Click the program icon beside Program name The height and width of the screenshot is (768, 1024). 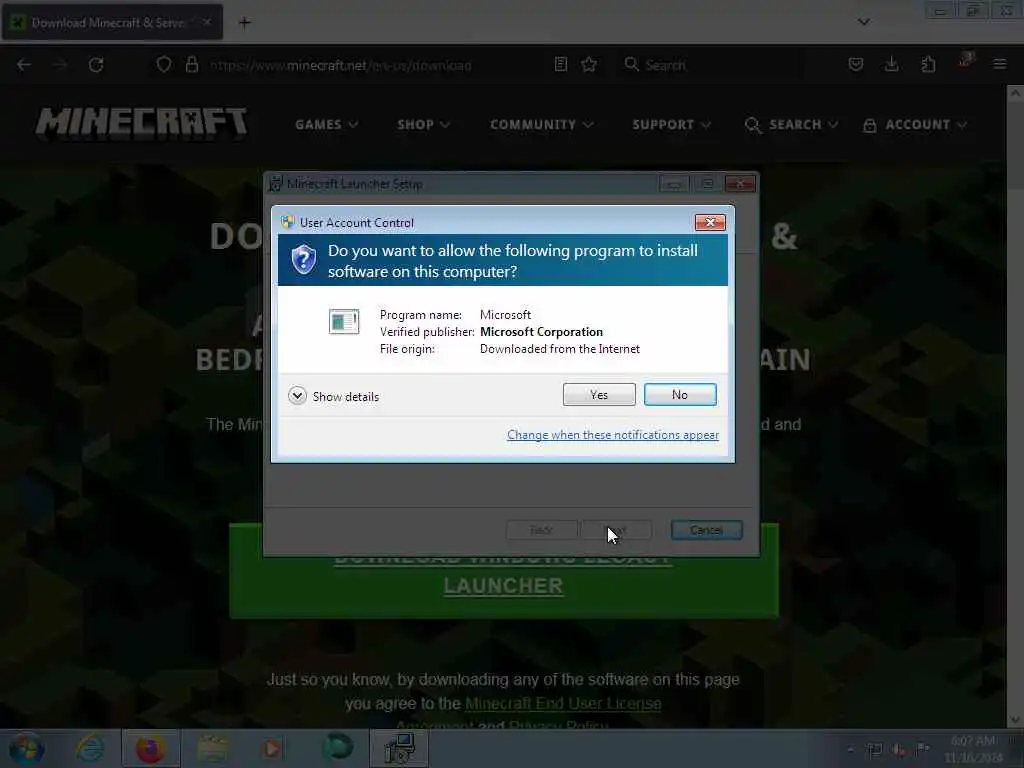click(344, 322)
